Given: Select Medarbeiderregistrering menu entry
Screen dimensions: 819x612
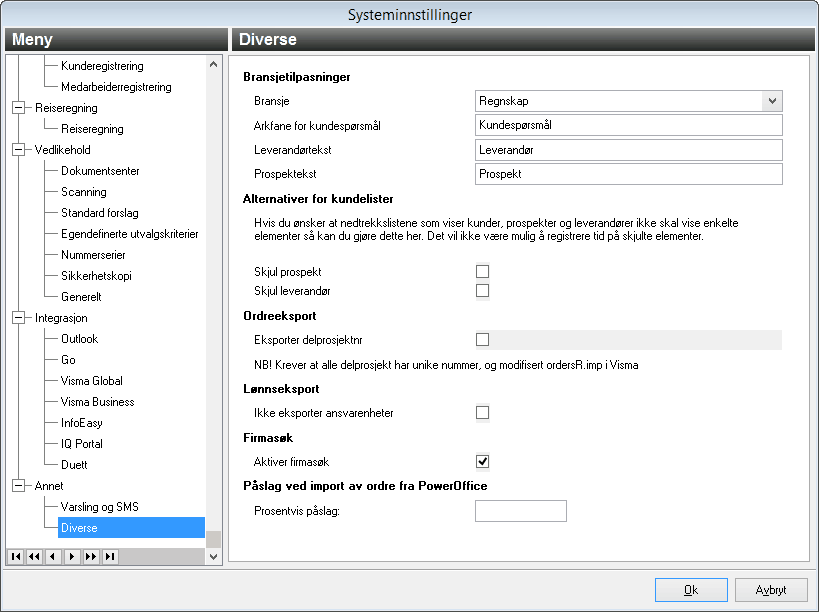Looking at the screenshot, I should 116,87.
